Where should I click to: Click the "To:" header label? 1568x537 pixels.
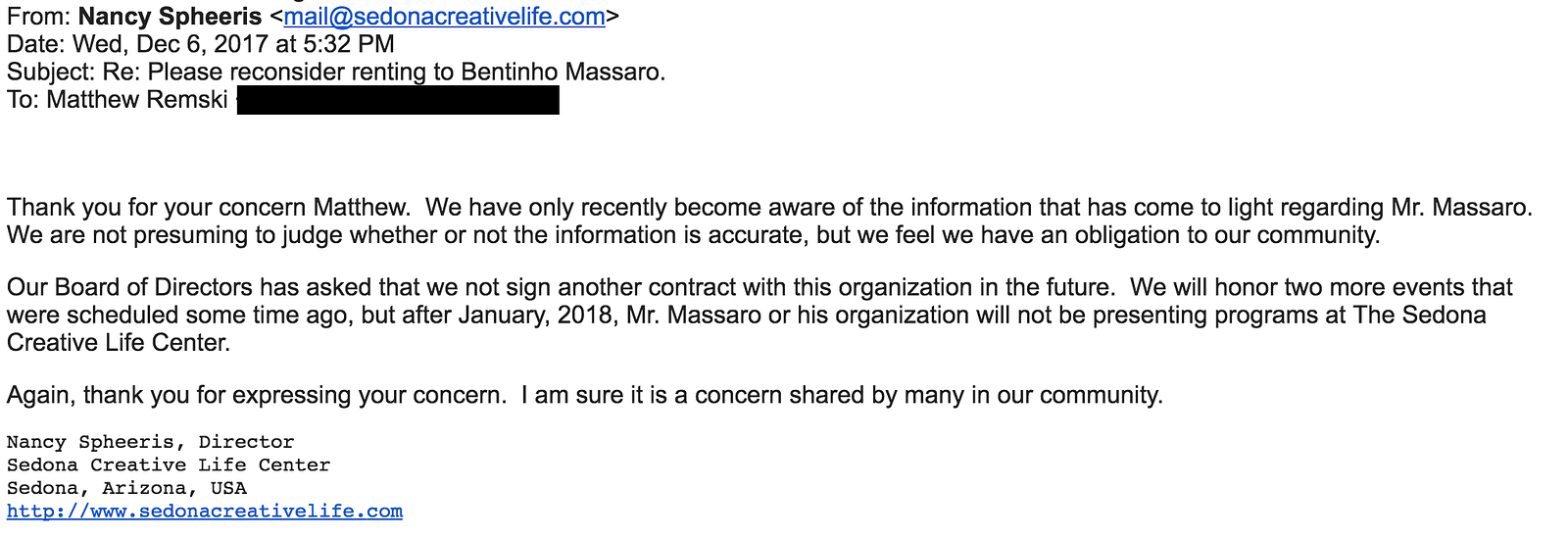pyautogui.click(x=23, y=100)
